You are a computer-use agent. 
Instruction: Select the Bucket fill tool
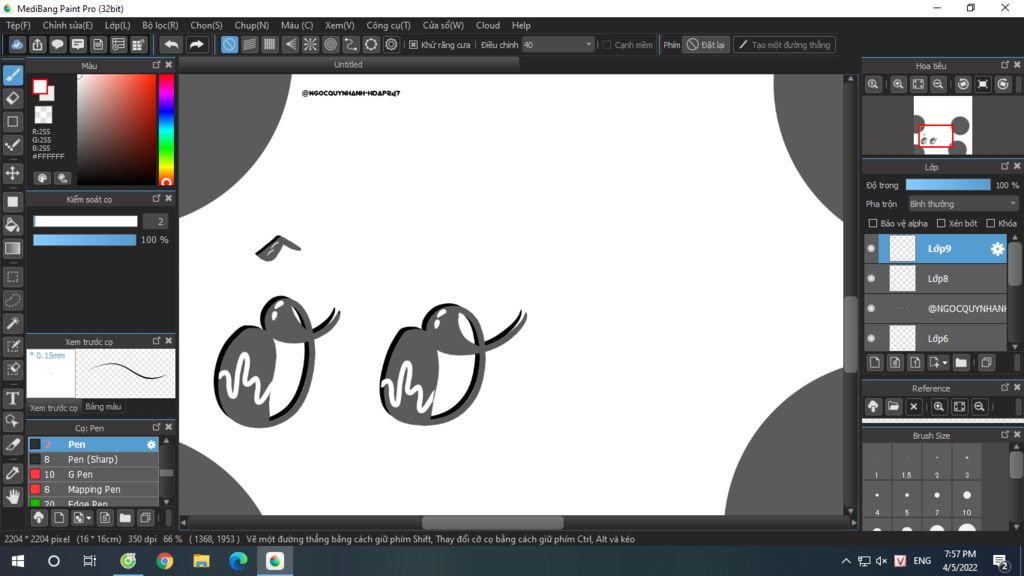tap(12, 225)
